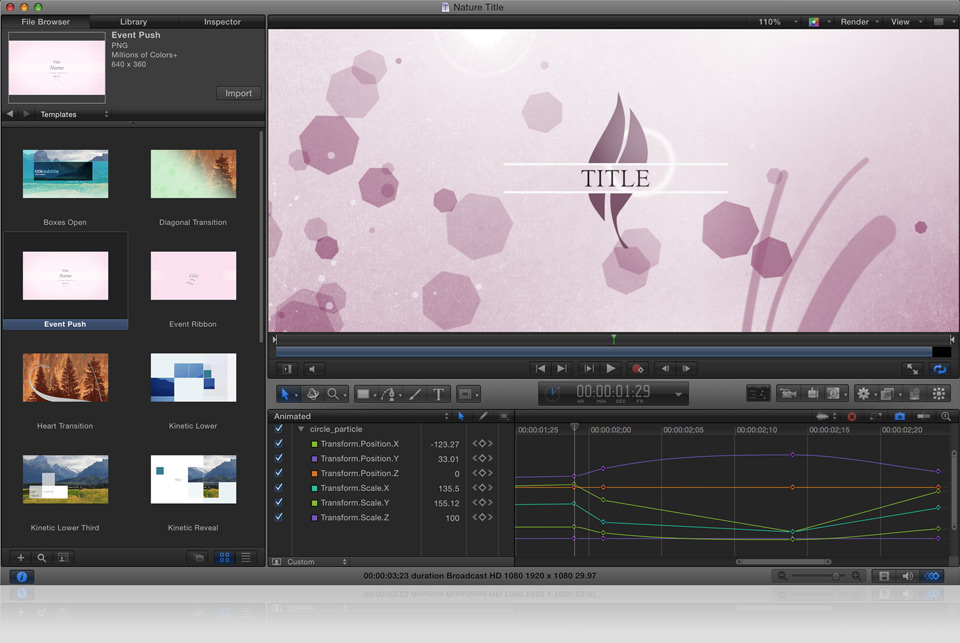Screen dimensions: 960x643
Task: Switch file browser to list view
Action: [x=246, y=557]
